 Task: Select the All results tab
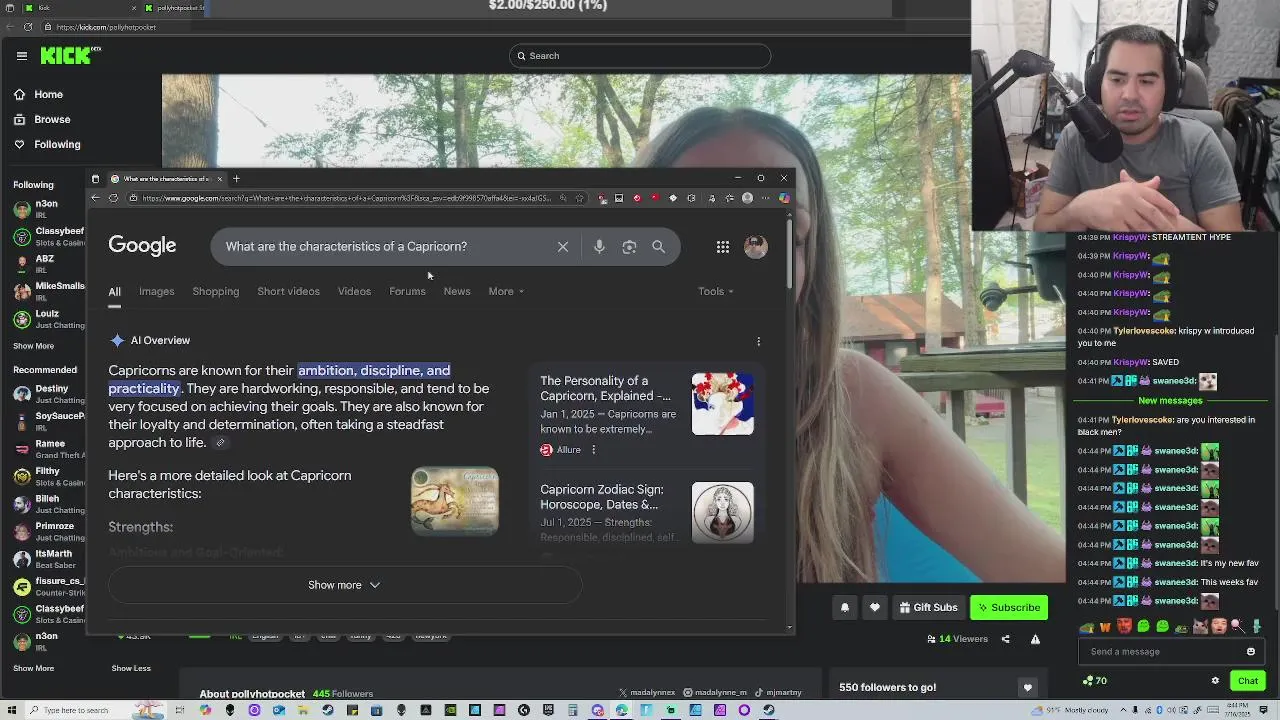point(114,292)
